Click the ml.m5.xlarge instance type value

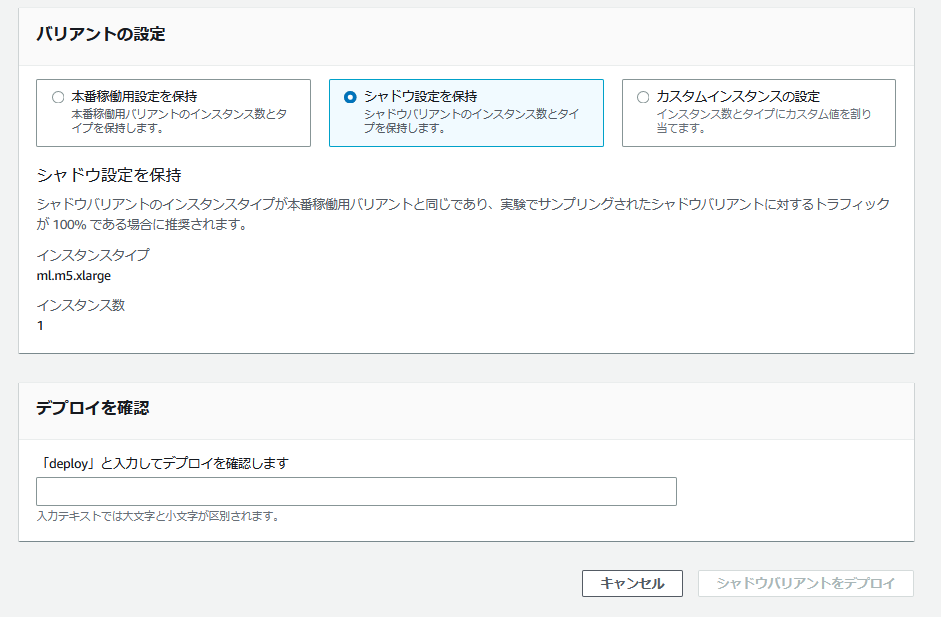click(74, 276)
